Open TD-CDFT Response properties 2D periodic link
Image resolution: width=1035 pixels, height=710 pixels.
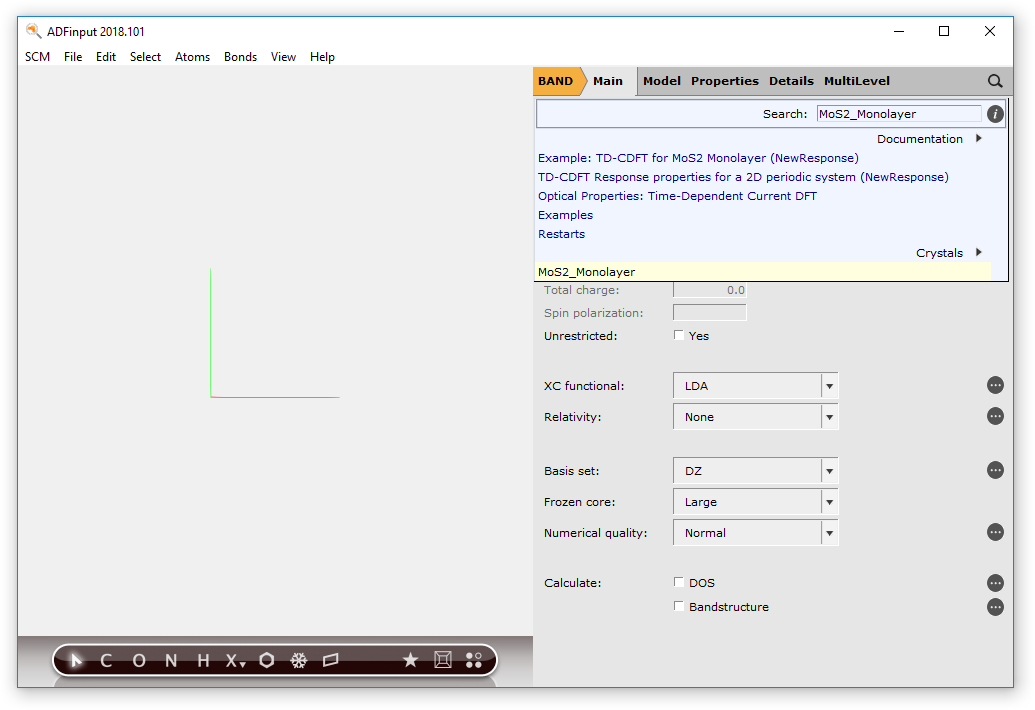pos(743,178)
